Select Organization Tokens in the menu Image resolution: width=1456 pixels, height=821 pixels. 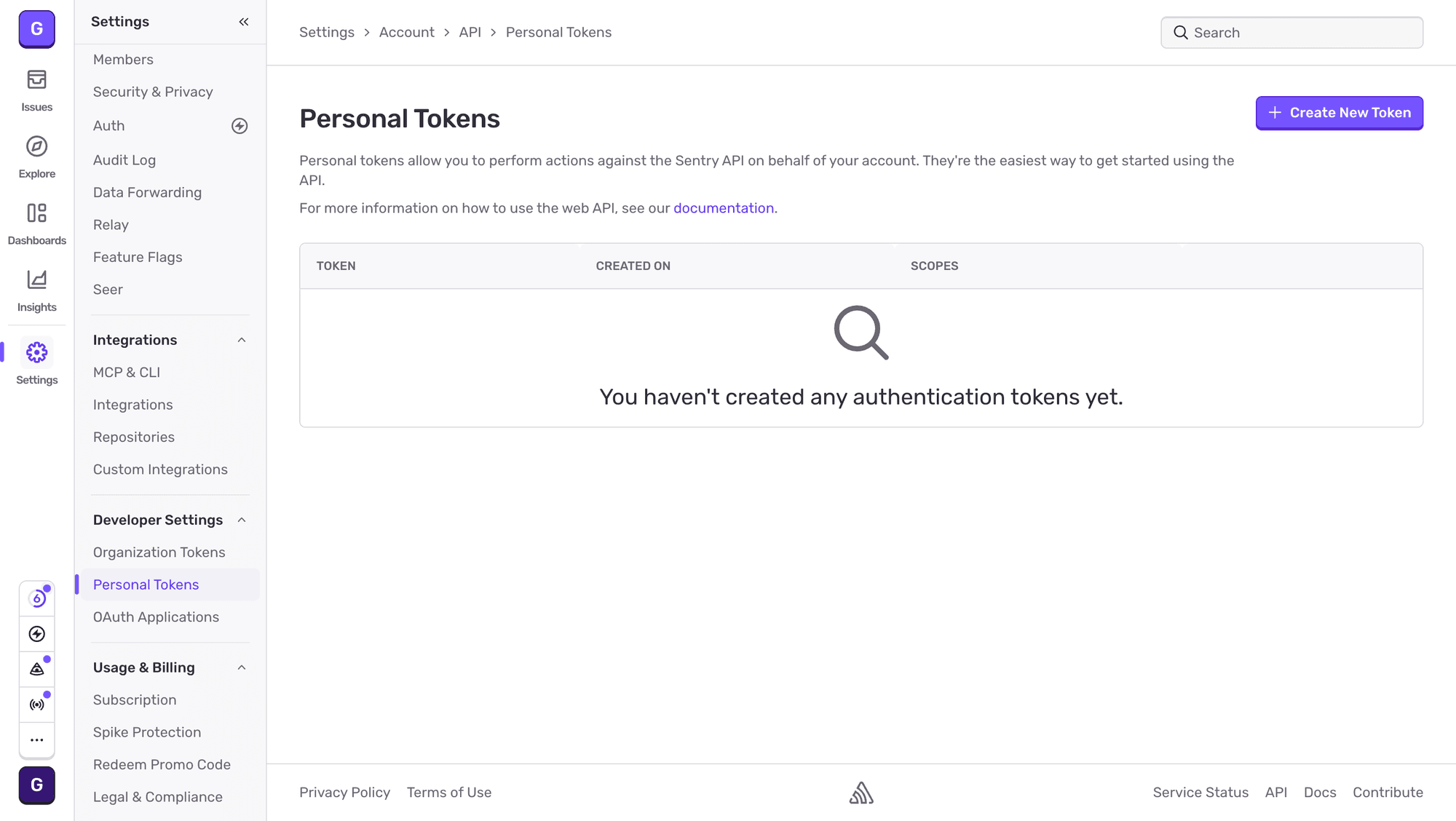click(159, 552)
